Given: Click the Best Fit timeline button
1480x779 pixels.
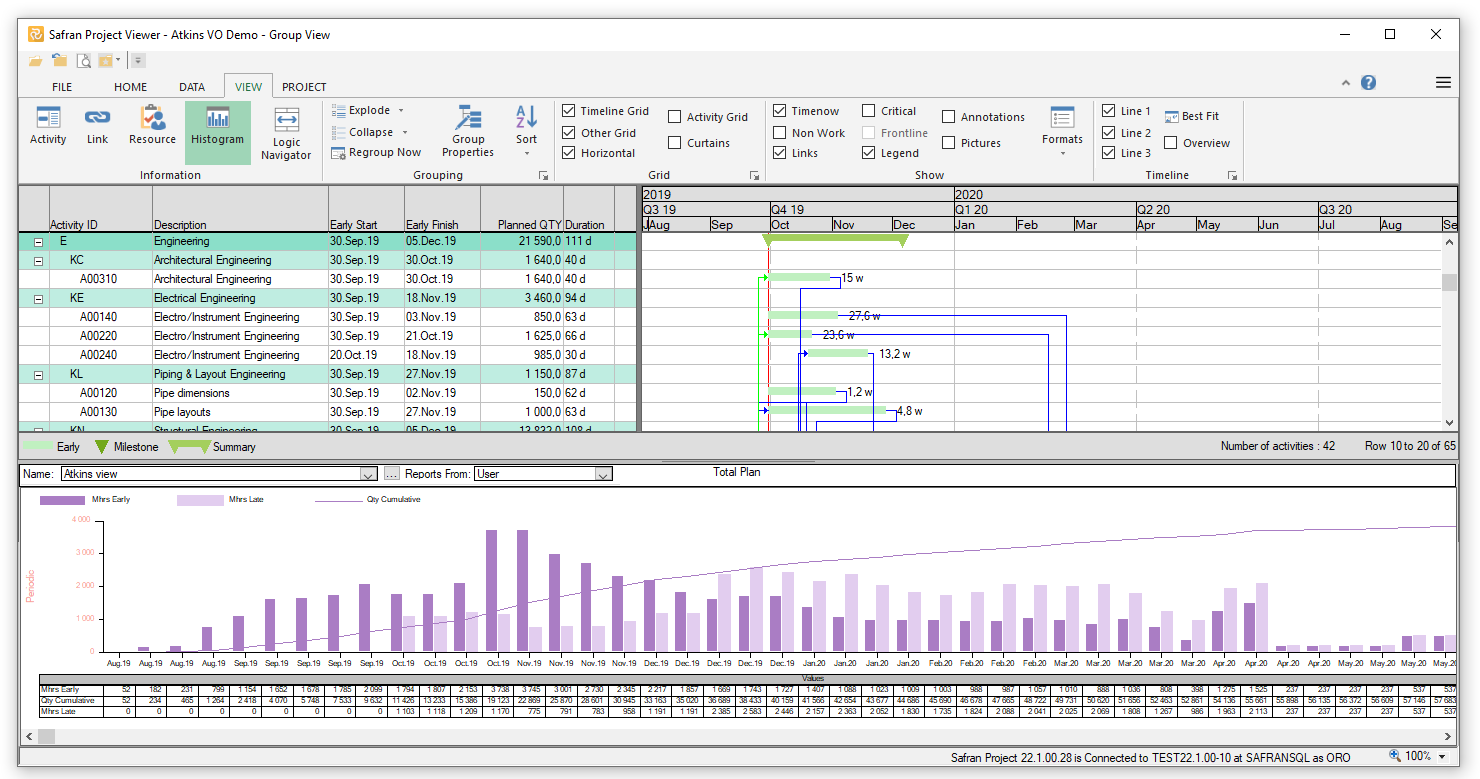Looking at the screenshot, I should (1191, 116).
